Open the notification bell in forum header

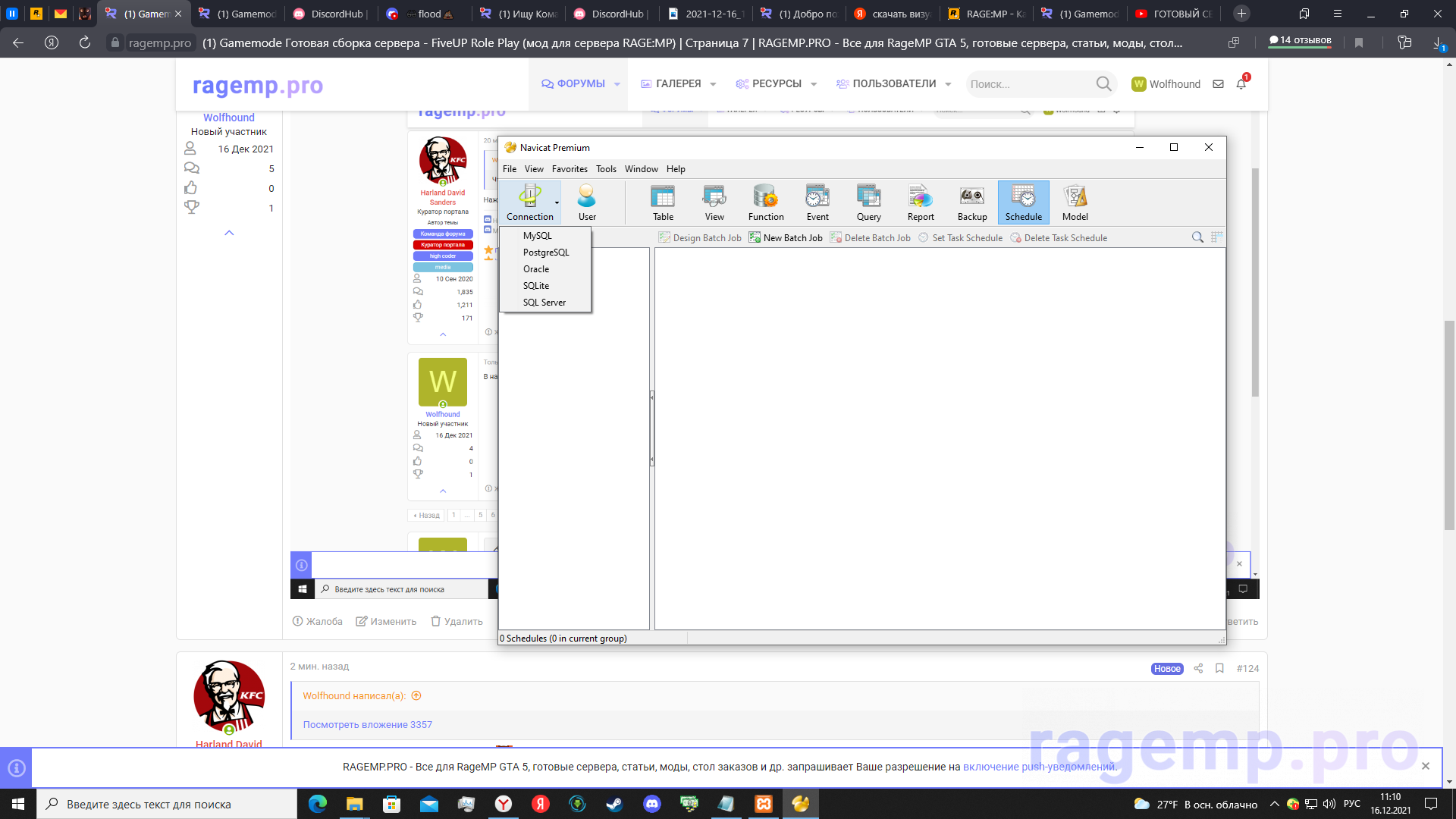pos(1241,84)
